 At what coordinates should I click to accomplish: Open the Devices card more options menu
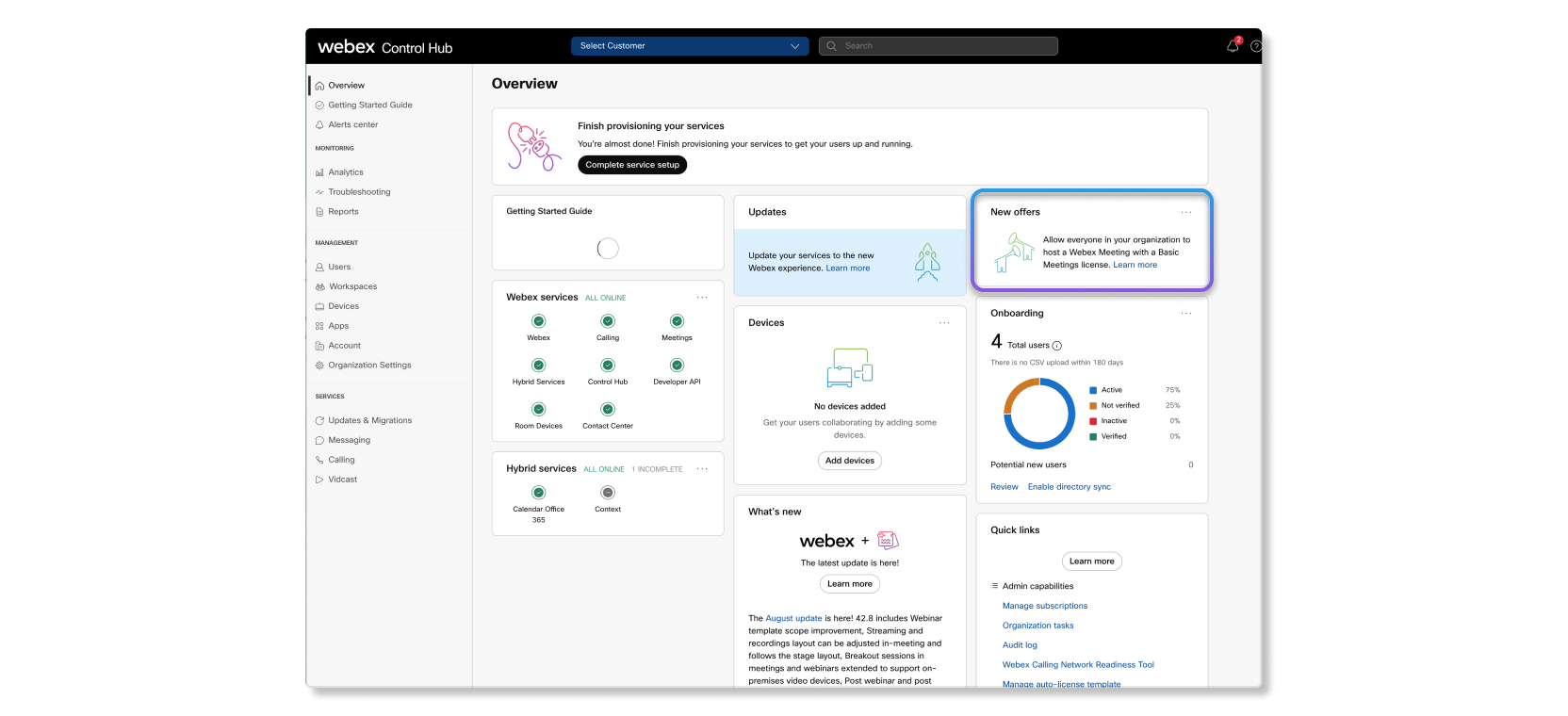[944, 323]
